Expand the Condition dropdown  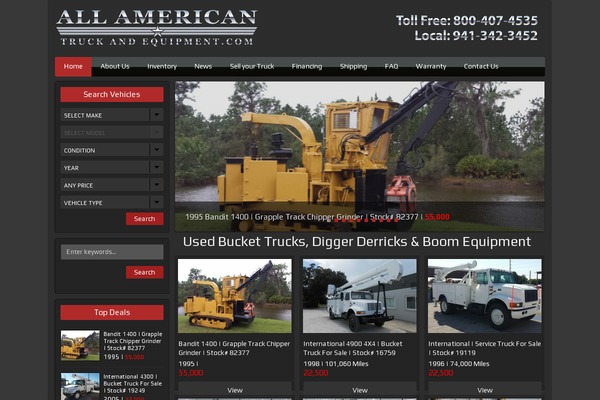pyautogui.click(x=112, y=150)
